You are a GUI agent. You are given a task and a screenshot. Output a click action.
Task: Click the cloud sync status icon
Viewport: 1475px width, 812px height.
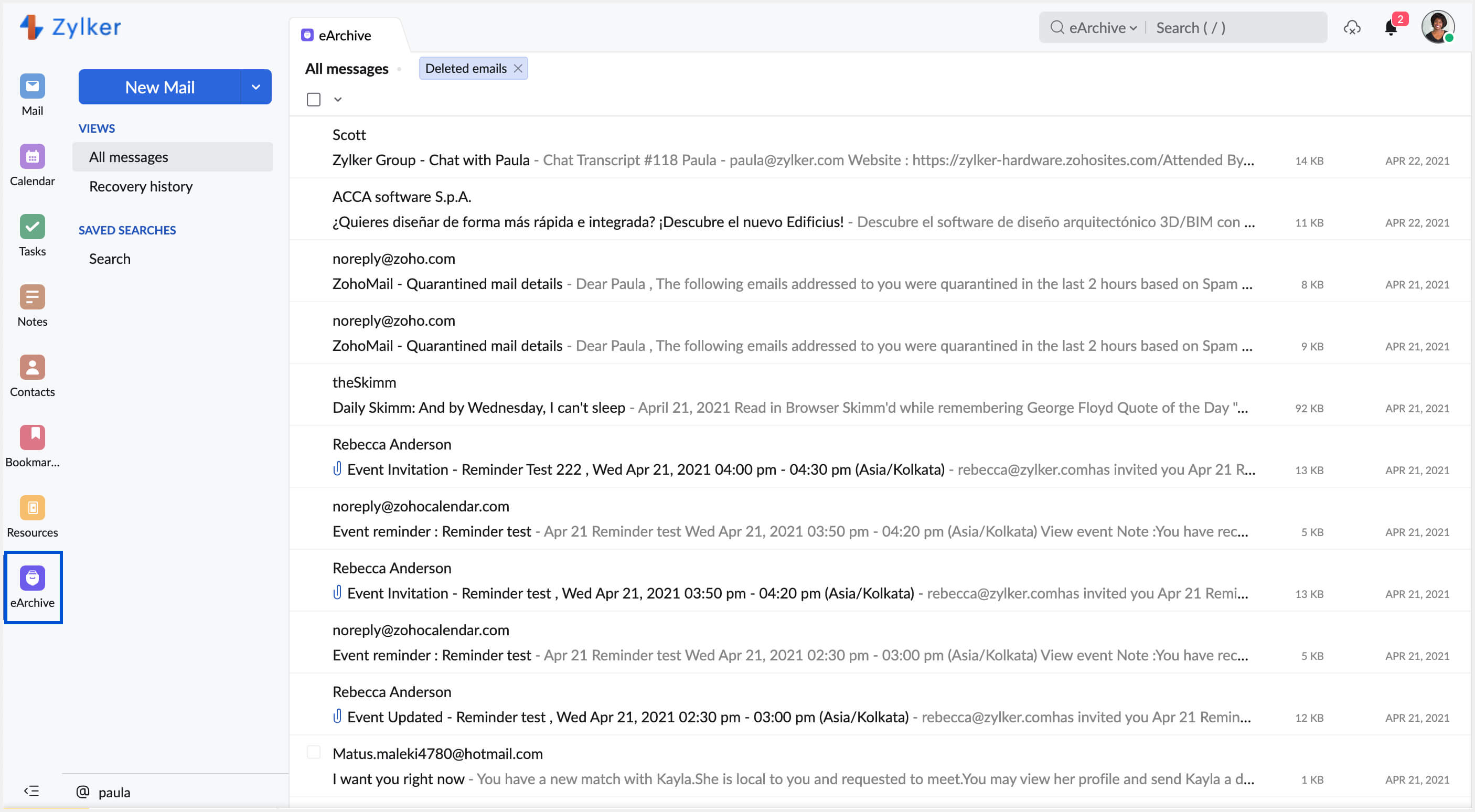tap(1351, 28)
